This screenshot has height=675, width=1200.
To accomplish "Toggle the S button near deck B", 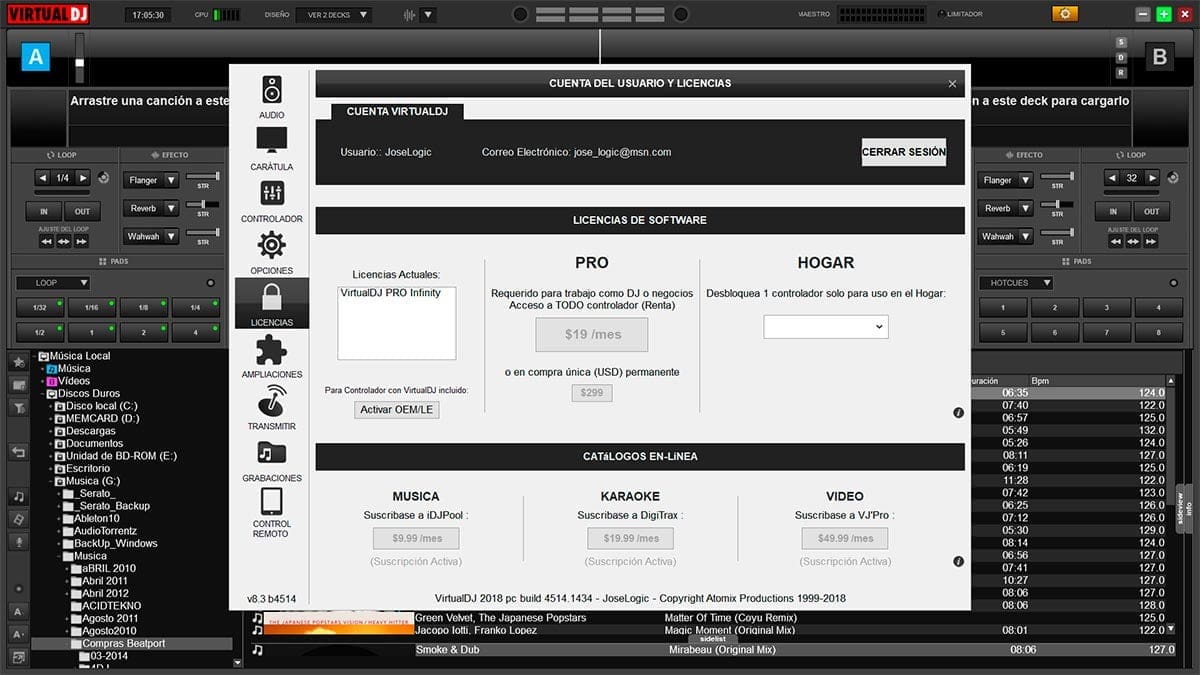I will tap(1122, 43).
